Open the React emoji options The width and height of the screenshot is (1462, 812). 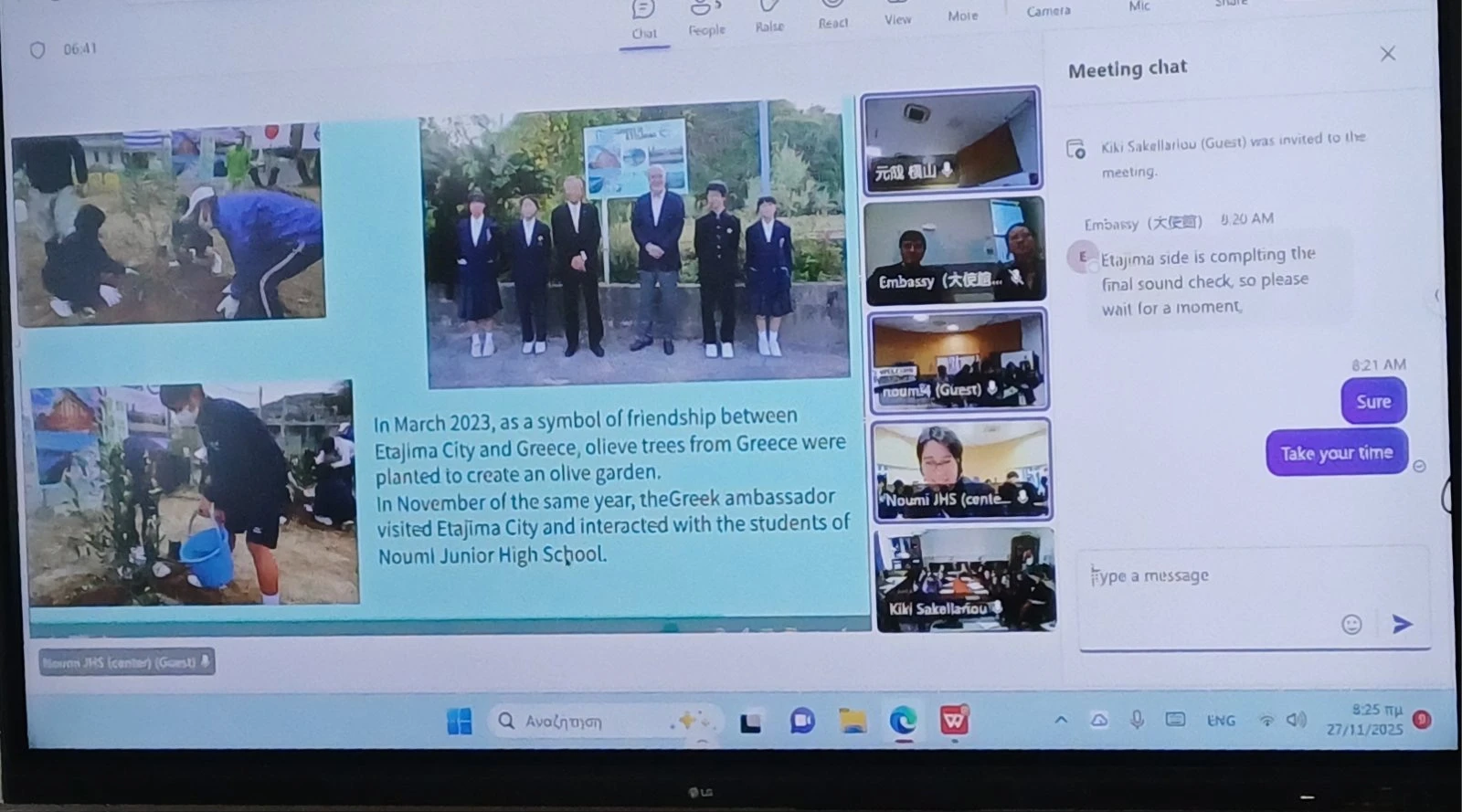pos(832,15)
